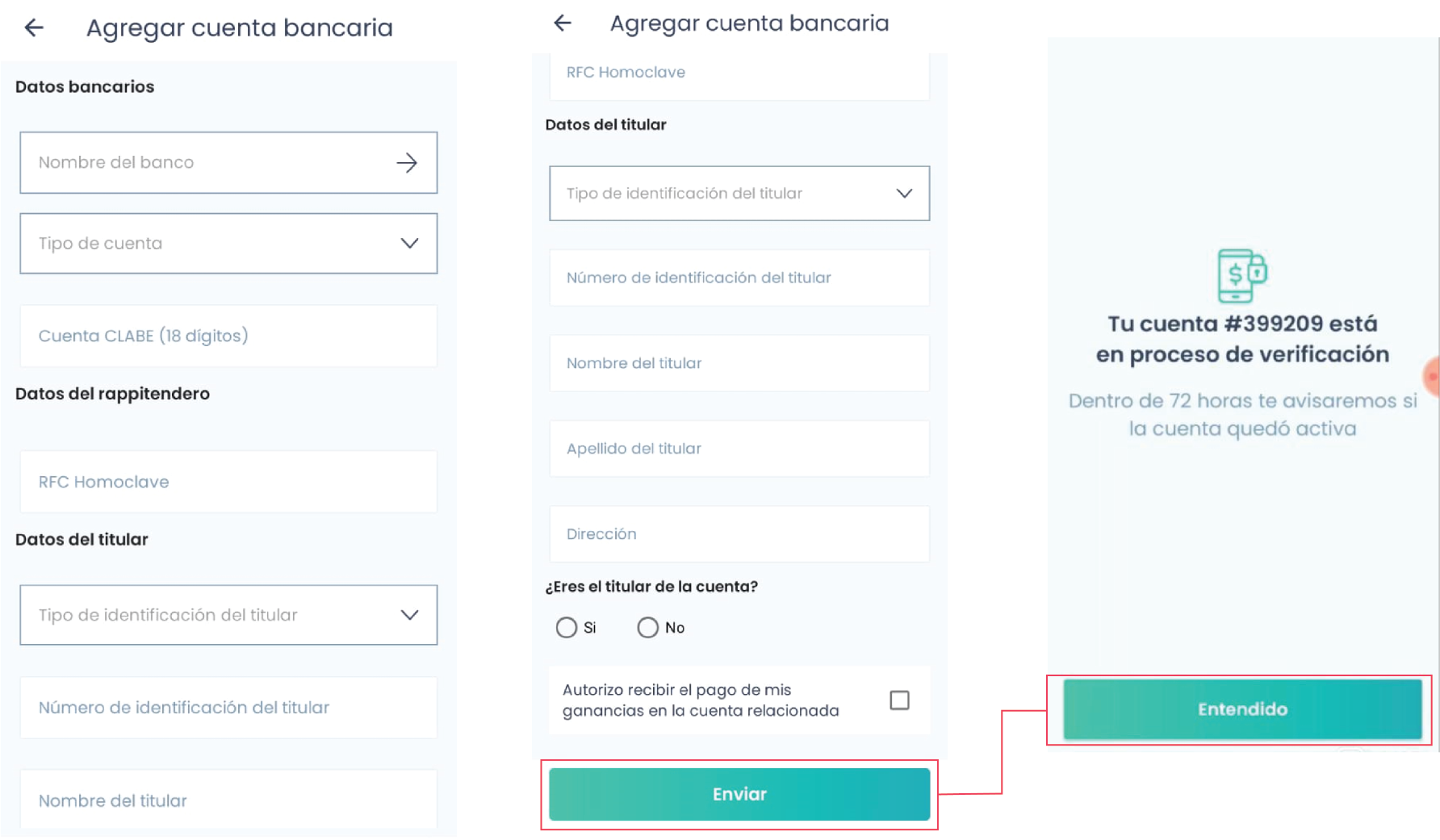This screenshot has height=840, width=1440.
Task: Check the Autorizo recibir el pago checkbox
Action: (898, 700)
